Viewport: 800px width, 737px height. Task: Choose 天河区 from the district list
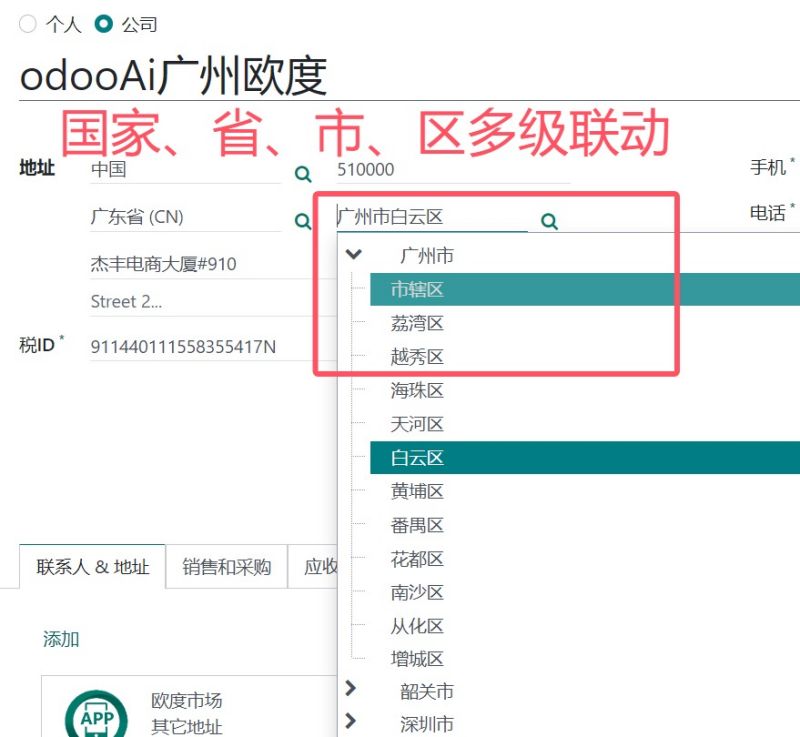417,424
